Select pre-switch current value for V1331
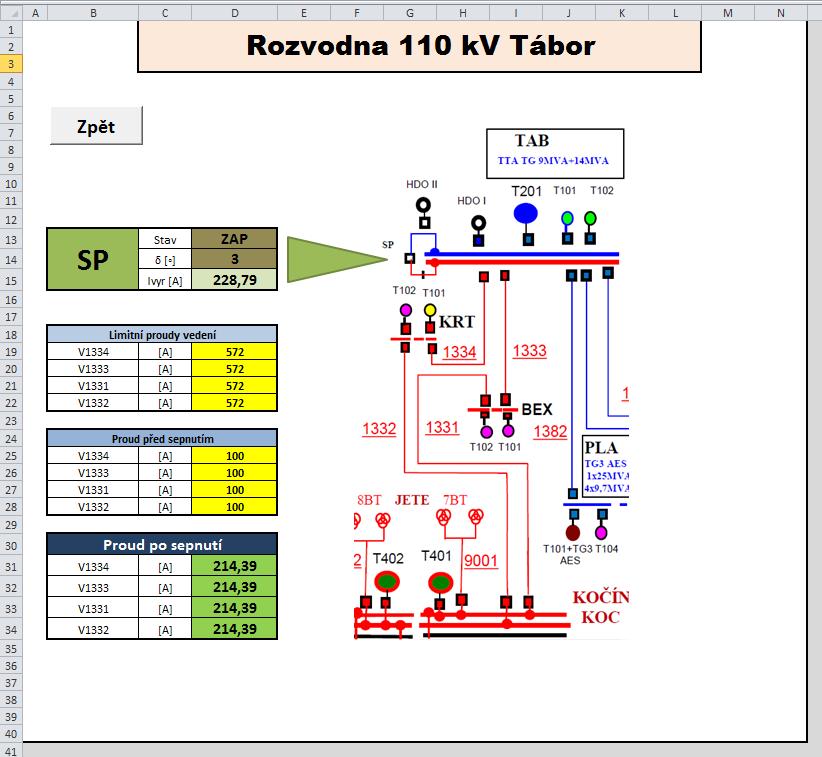822x757 pixels. [234, 490]
